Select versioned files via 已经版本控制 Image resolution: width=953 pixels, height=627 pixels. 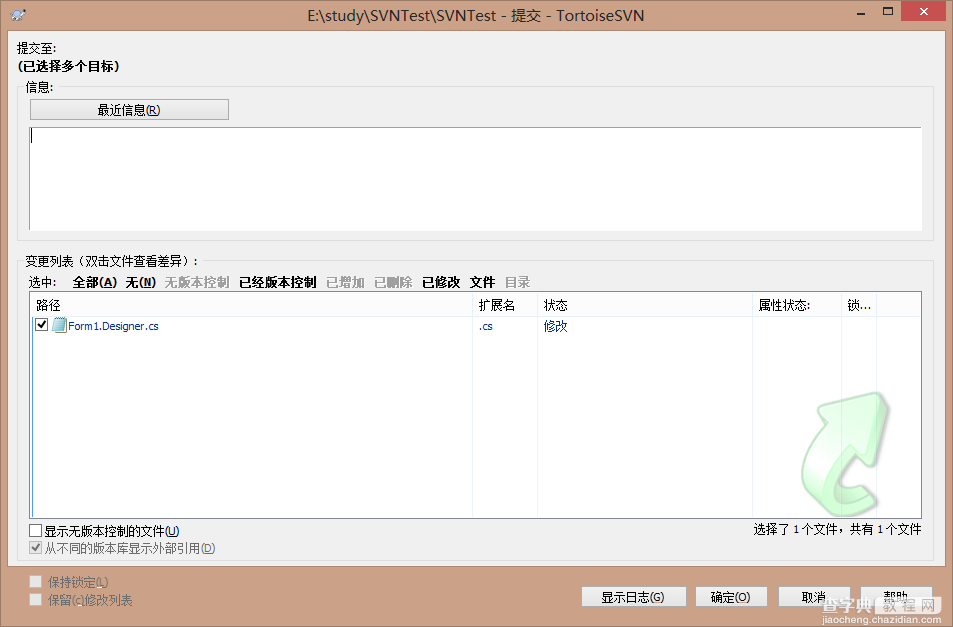coord(278,283)
